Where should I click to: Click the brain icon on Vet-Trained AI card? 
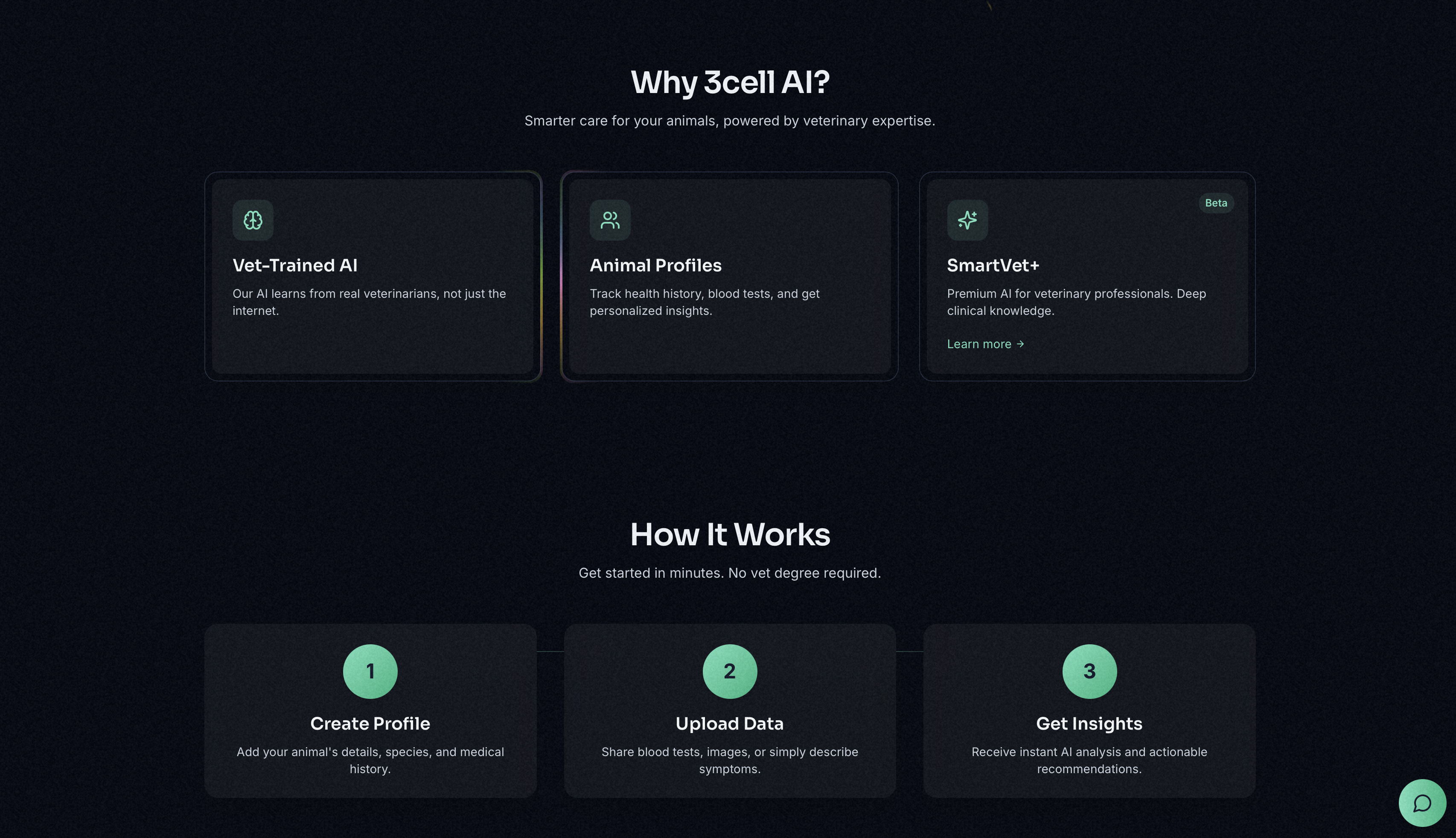pos(252,220)
